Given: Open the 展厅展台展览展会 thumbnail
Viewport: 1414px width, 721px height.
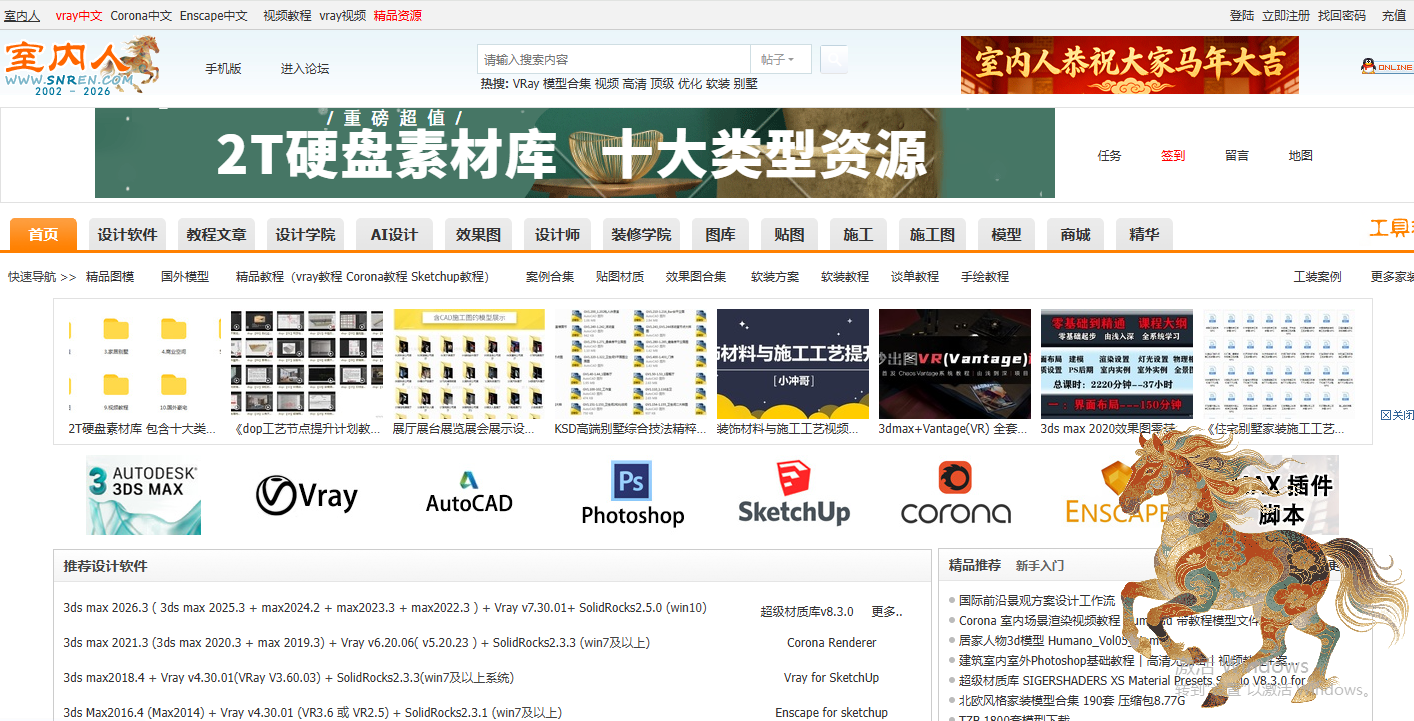Looking at the screenshot, I should [469, 364].
